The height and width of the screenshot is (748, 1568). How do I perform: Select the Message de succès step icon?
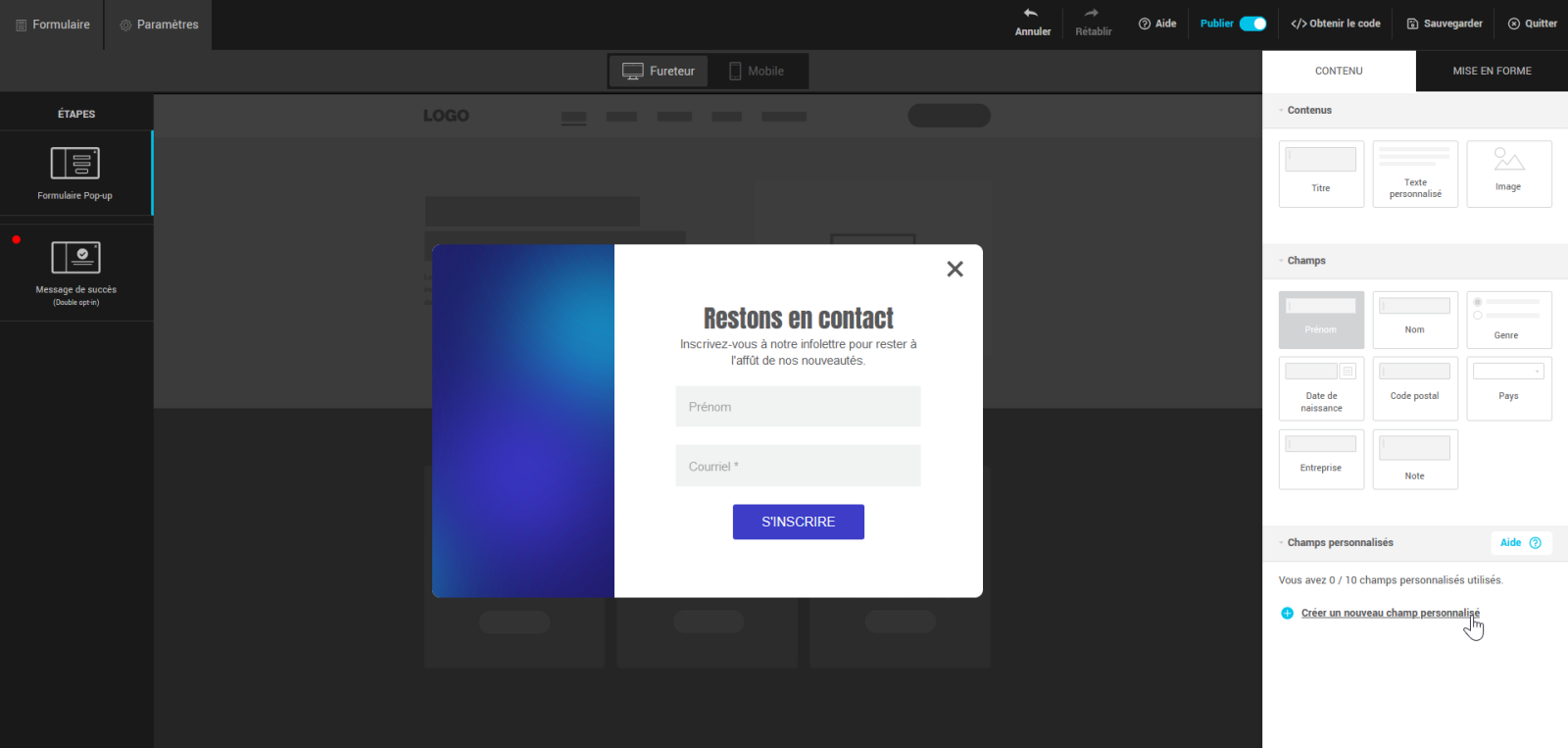(75, 257)
